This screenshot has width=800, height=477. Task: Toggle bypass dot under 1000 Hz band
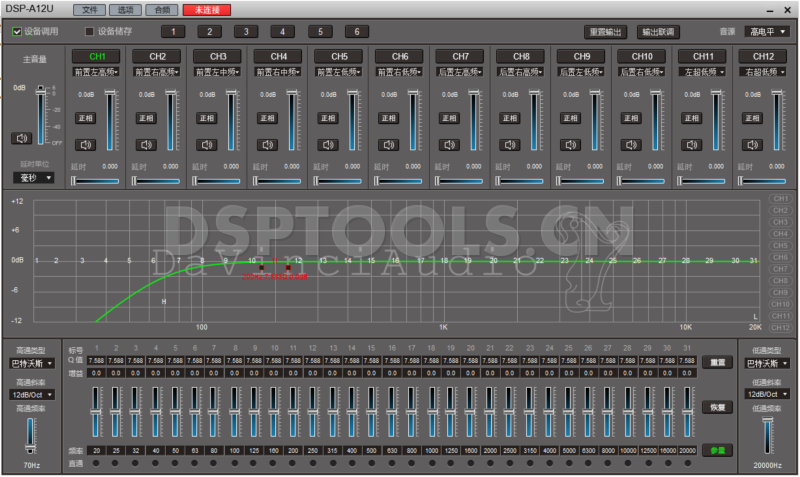(432, 463)
